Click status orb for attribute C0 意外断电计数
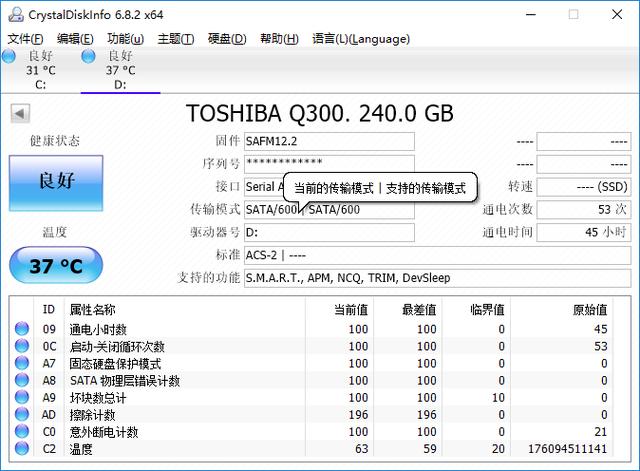 click(22, 431)
